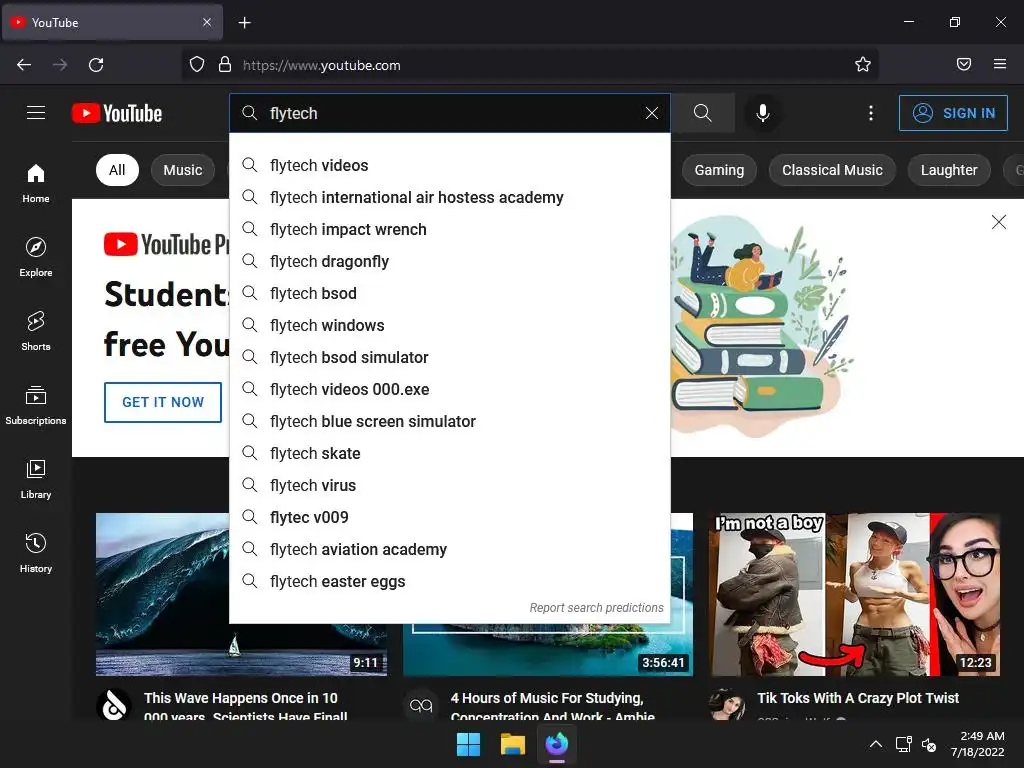
Task: Go to Home in sidebar
Action: 36,184
